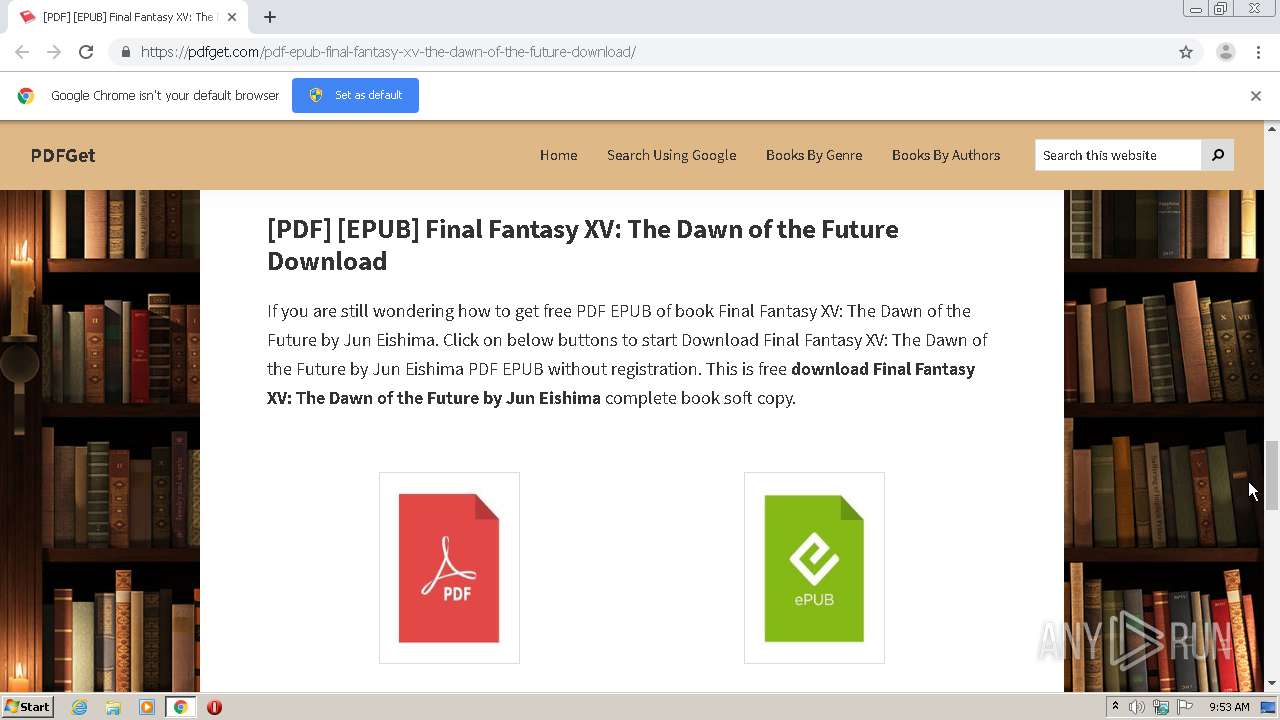The image size is (1280, 720).
Task: Click the scrollbar down arrow
Action: (1272, 683)
